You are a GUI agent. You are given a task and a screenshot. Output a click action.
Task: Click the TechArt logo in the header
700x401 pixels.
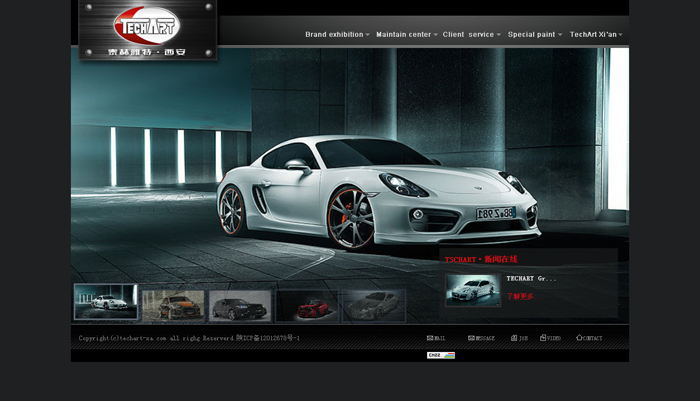[146, 29]
